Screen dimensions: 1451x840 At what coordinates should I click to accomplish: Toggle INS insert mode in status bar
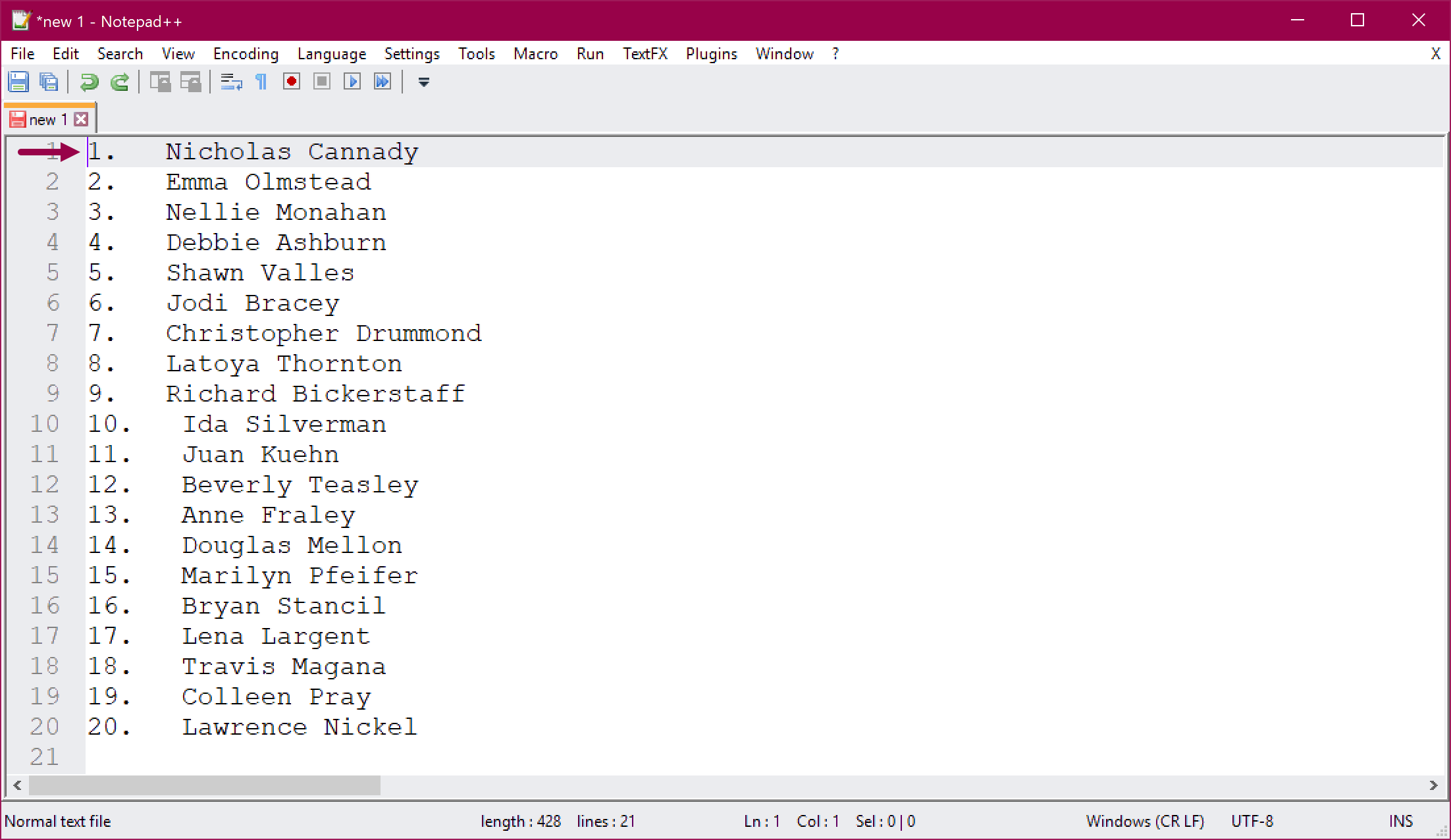(1400, 821)
